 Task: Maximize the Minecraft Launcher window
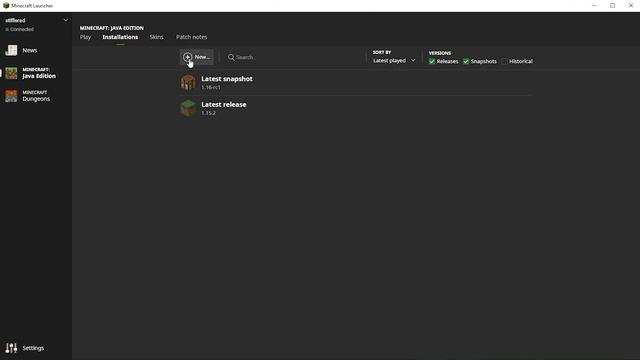[613, 6]
